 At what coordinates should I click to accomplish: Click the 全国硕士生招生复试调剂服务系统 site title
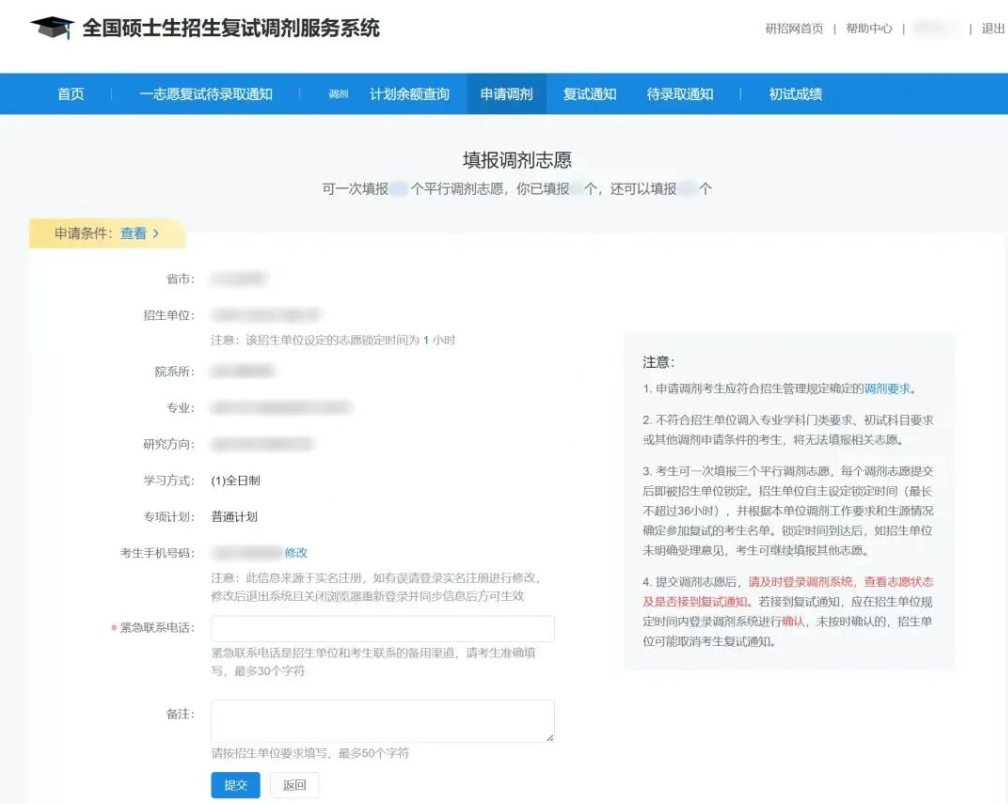(x=231, y=29)
